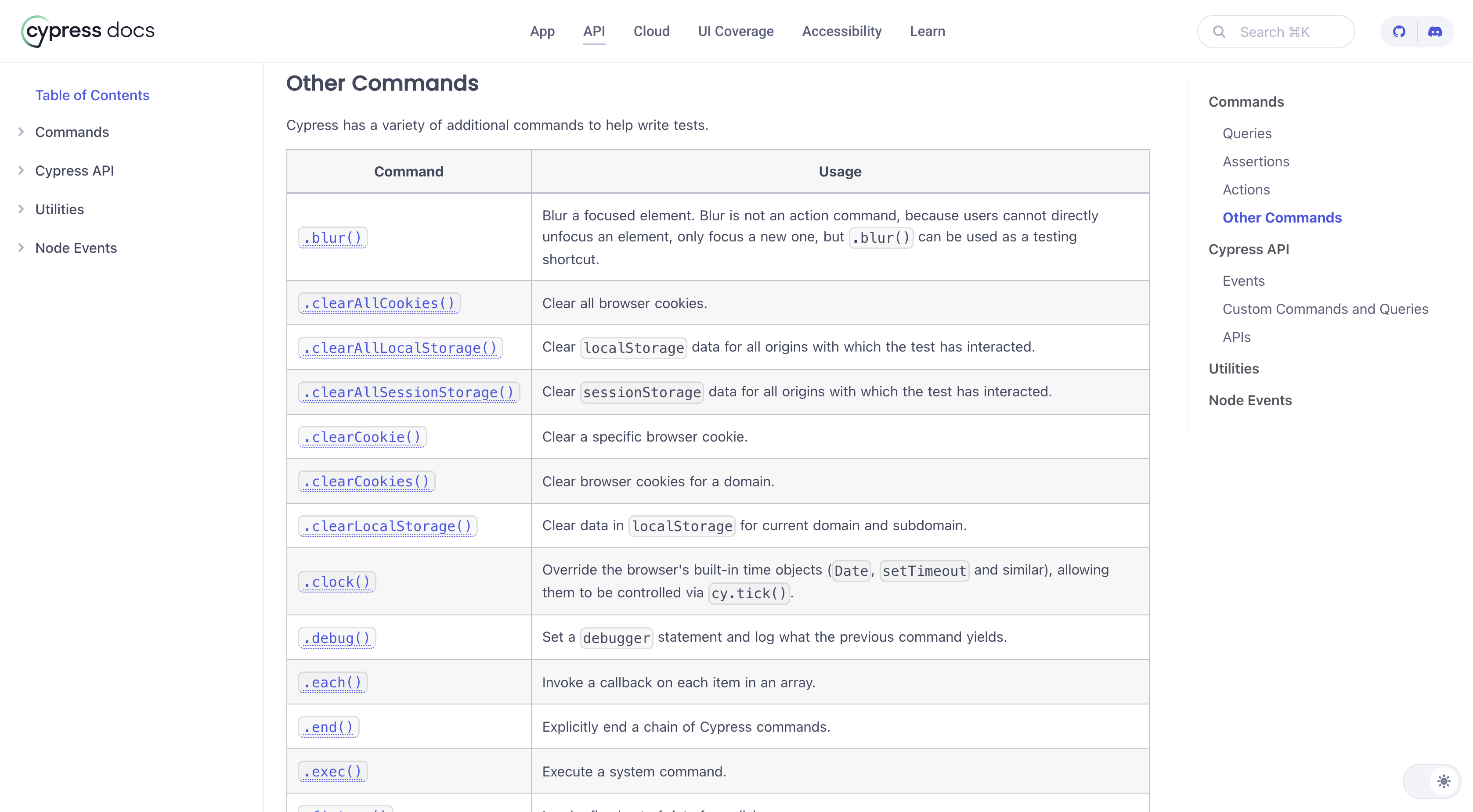Open the GitHub repository icon
The height and width of the screenshot is (812, 1473).
(x=1399, y=32)
